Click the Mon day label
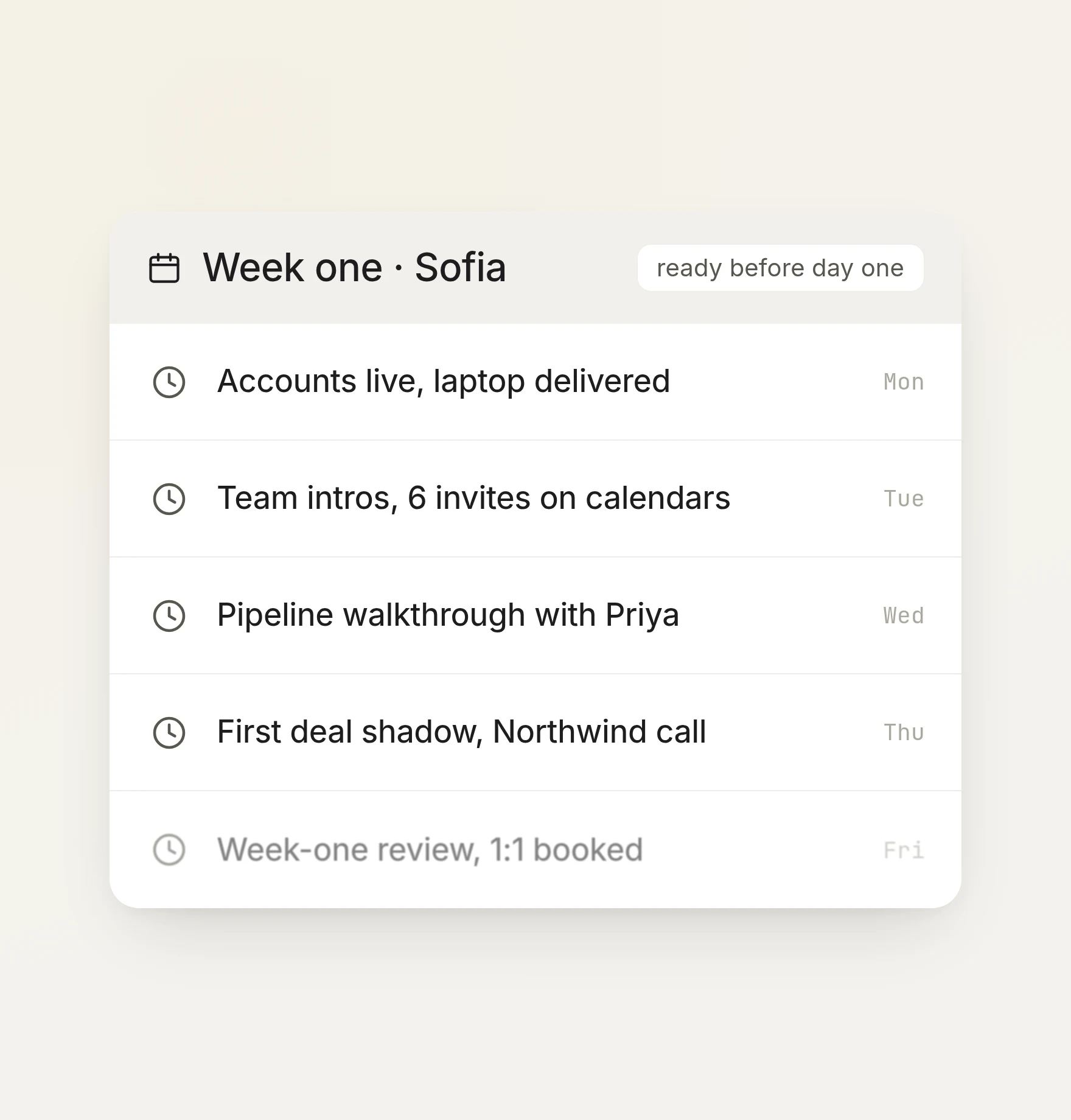The image size is (1071, 1120). pos(904,382)
